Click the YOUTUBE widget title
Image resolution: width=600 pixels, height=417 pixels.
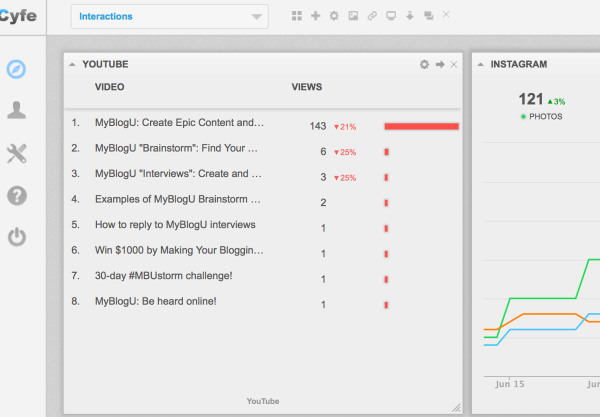[105, 64]
